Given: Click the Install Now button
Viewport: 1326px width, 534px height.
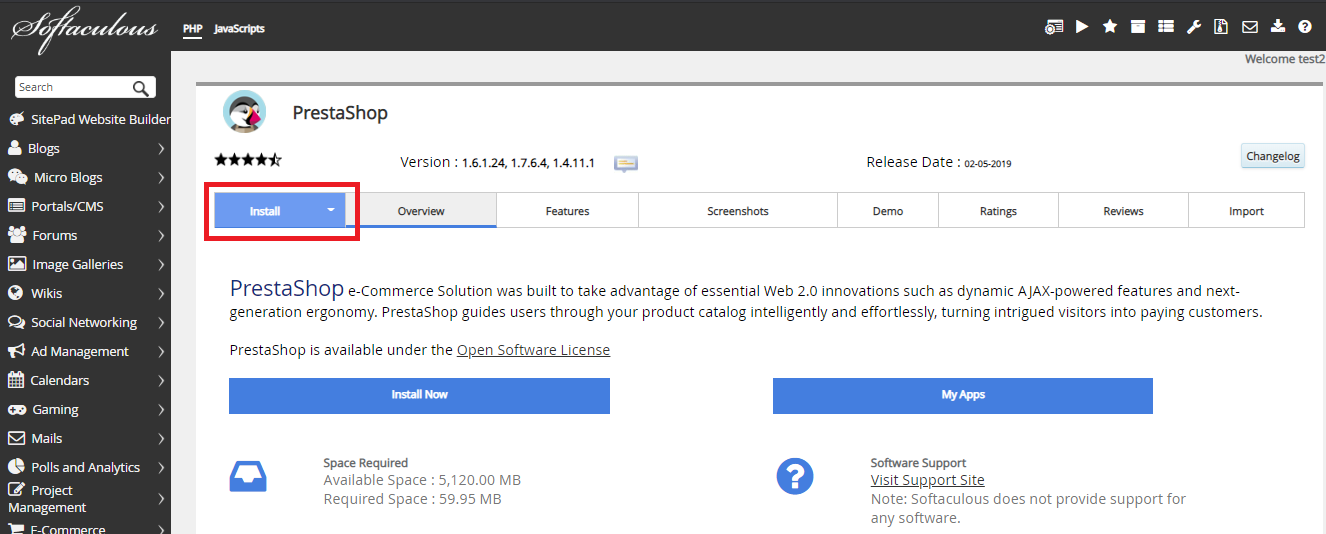Looking at the screenshot, I should pos(419,395).
